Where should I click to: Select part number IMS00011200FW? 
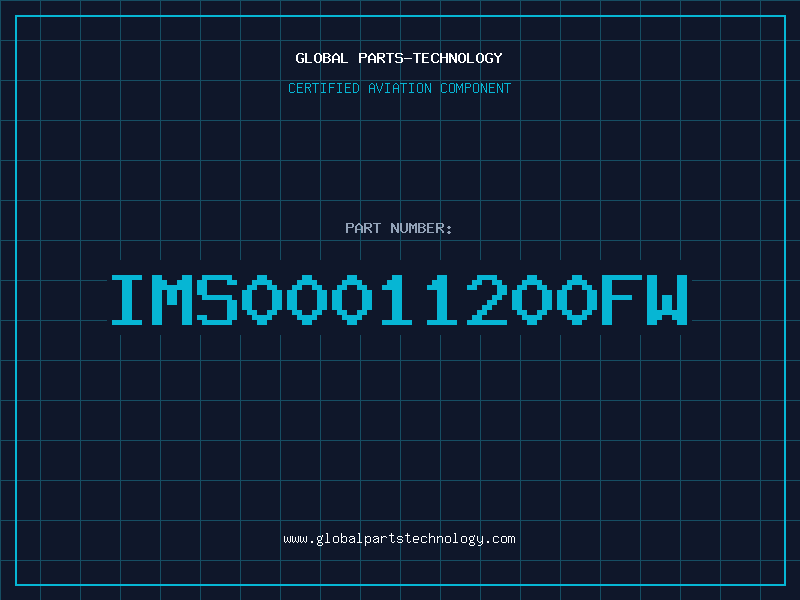[x=399, y=299]
